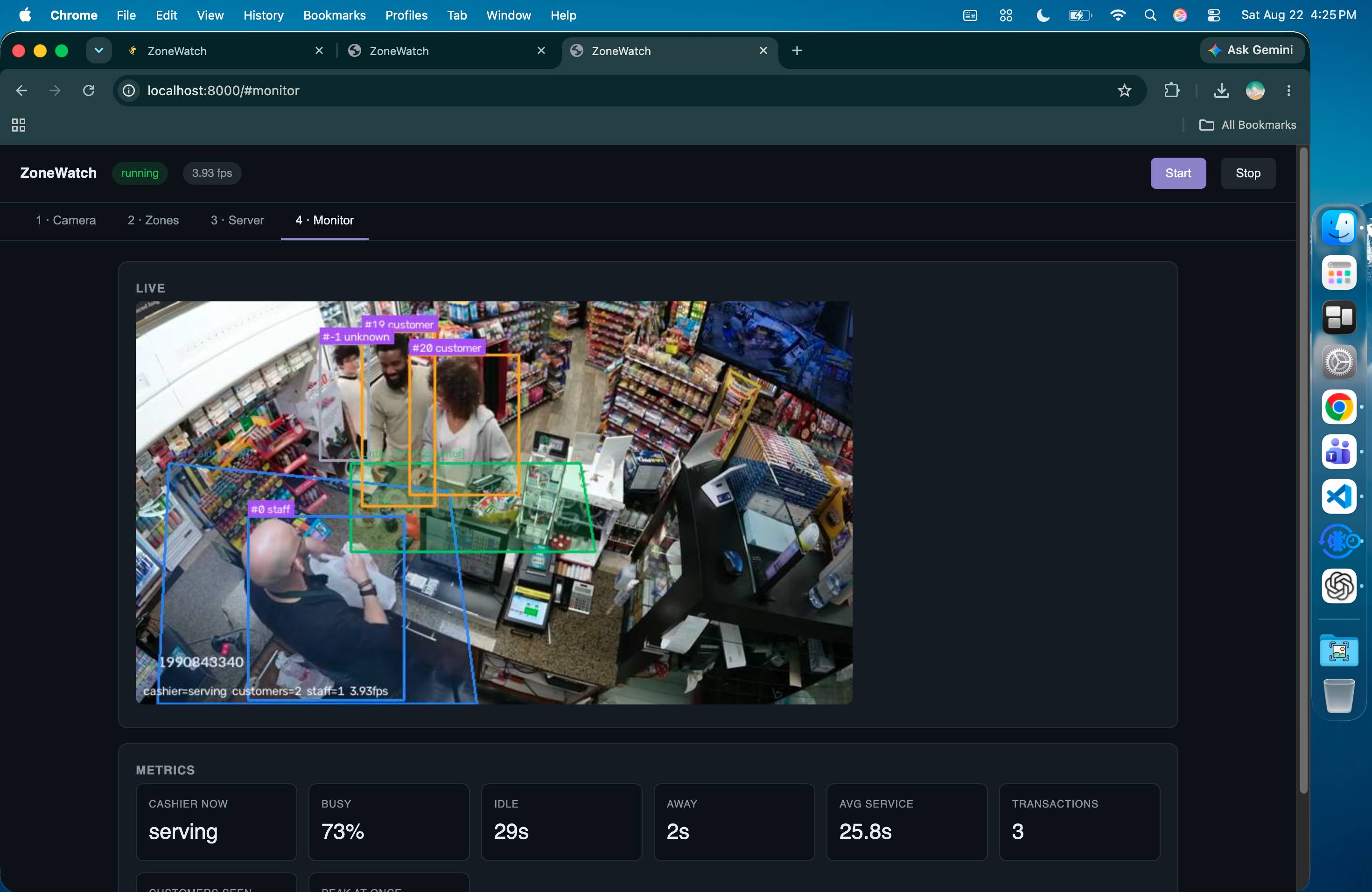Viewport: 1372px width, 892px height.
Task: Open the Chrome extensions puzzle icon
Action: tap(1171, 91)
